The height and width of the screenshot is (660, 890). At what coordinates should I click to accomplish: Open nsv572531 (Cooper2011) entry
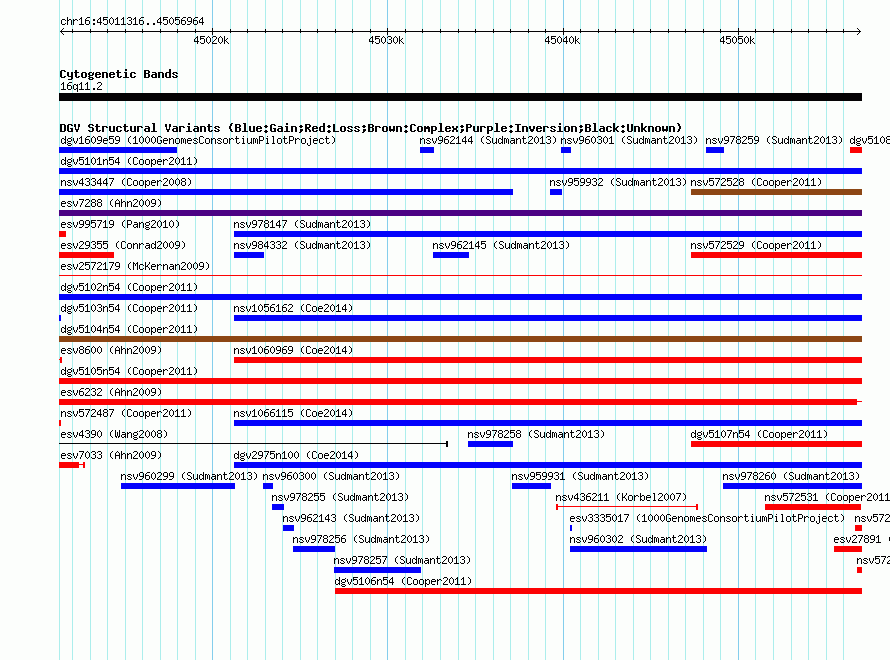click(x=827, y=497)
